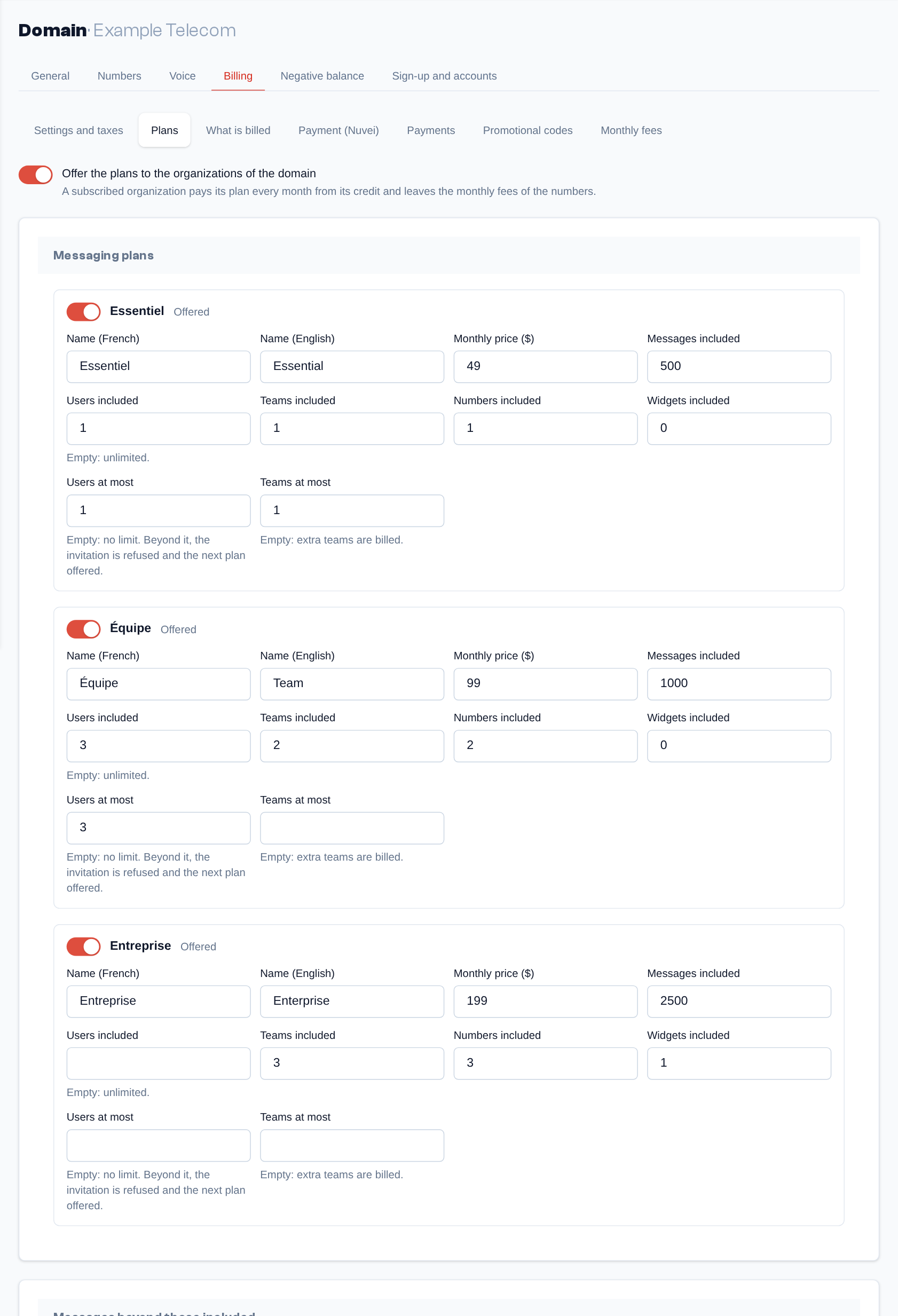Open the Negative balance tab
Image resolution: width=898 pixels, height=1316 pixels.
point(322,76)
